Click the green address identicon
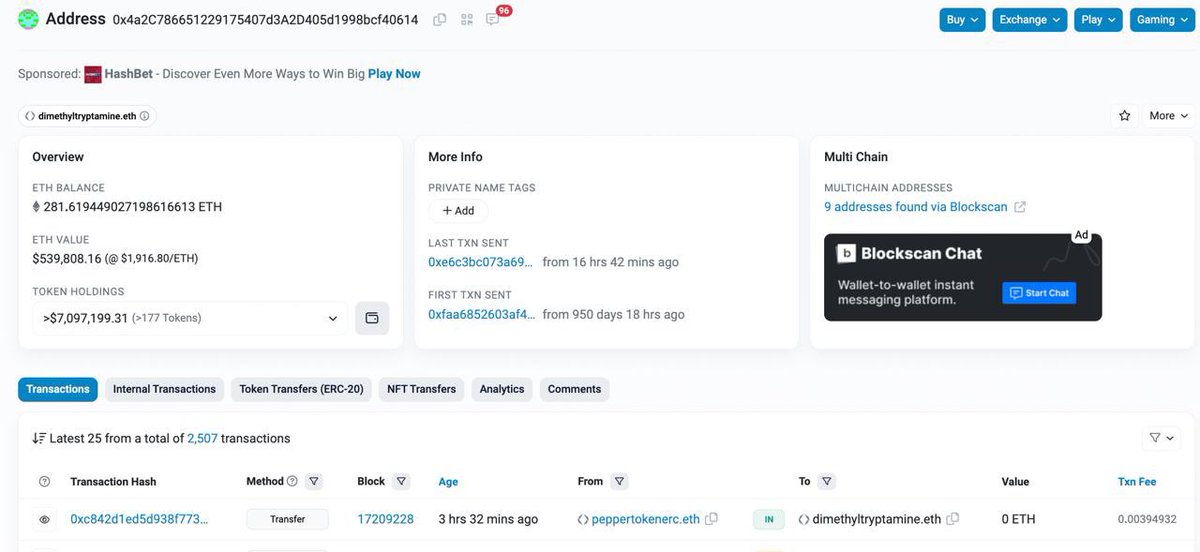 coord(28,19)
